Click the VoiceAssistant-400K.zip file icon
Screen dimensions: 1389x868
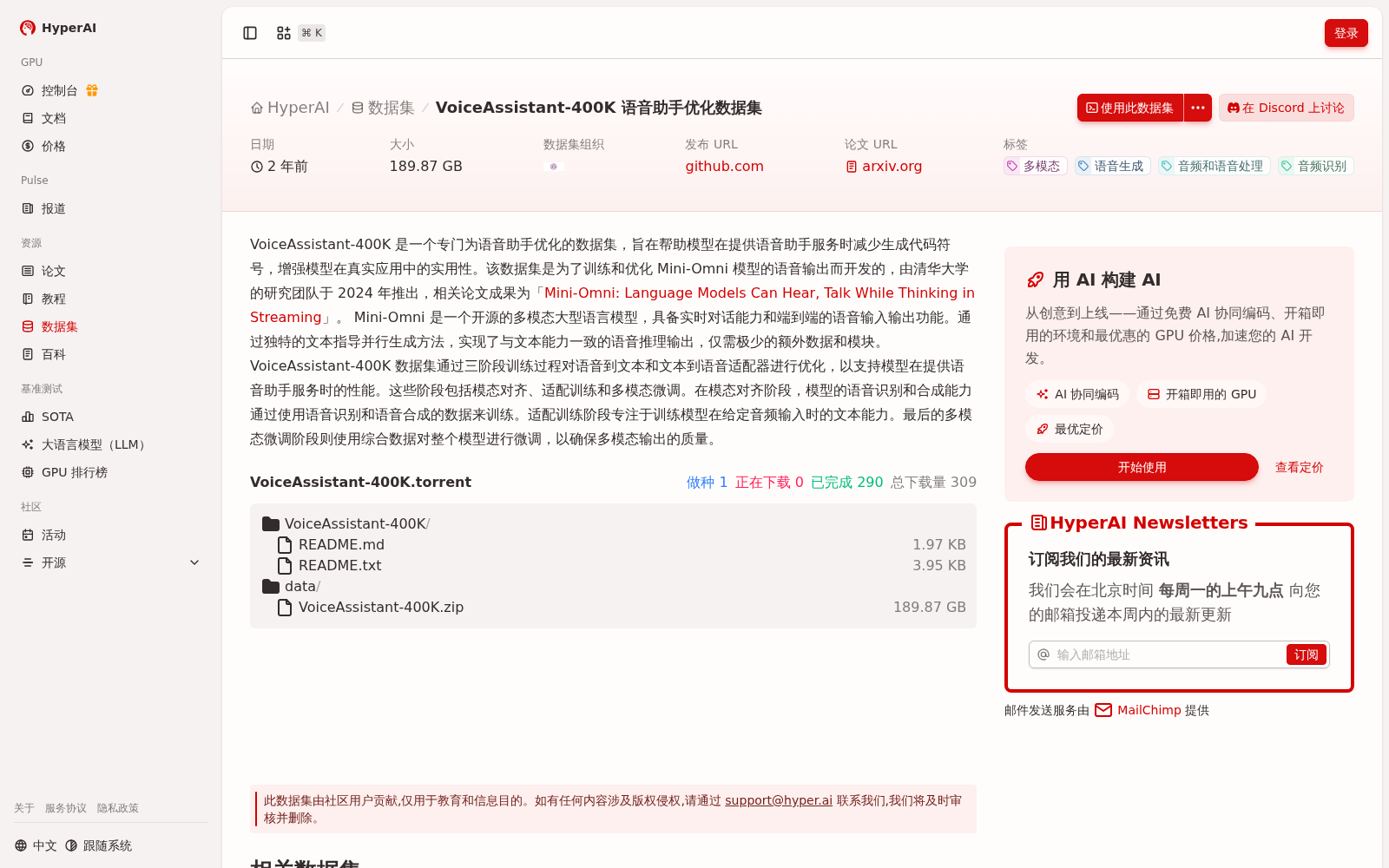(x=285, y=607)
